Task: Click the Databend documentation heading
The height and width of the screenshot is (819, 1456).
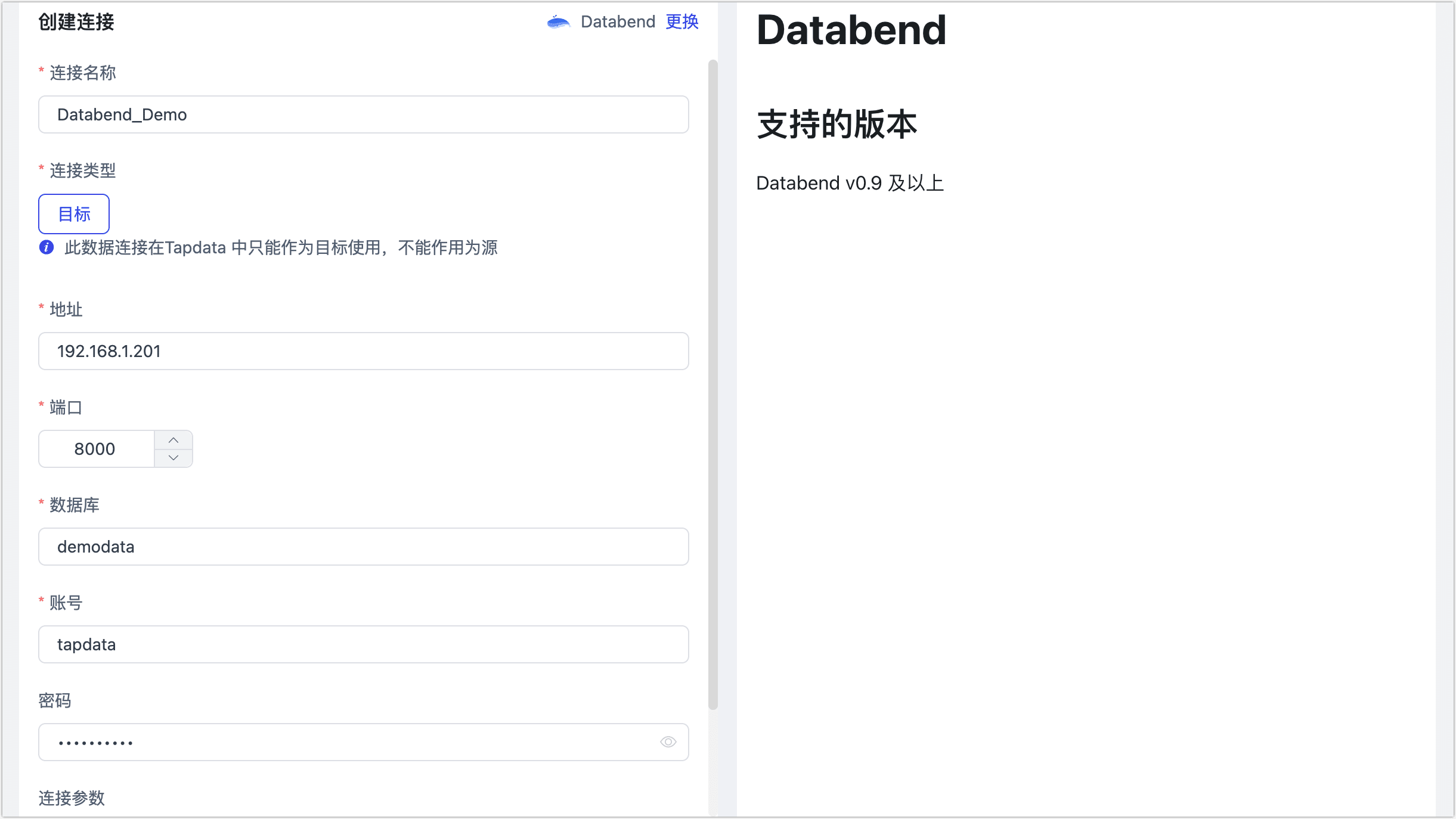Action: click(x=851, y=30)
